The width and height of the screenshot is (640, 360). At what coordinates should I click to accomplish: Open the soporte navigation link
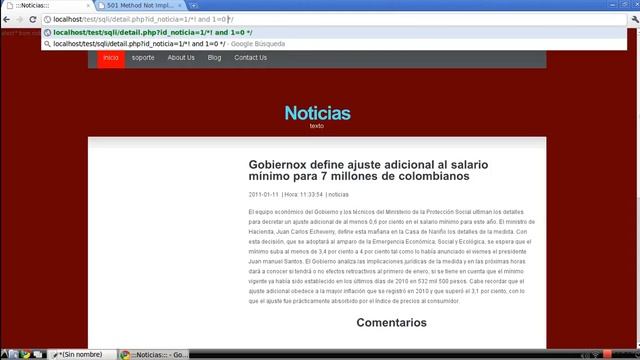[143, 58]
